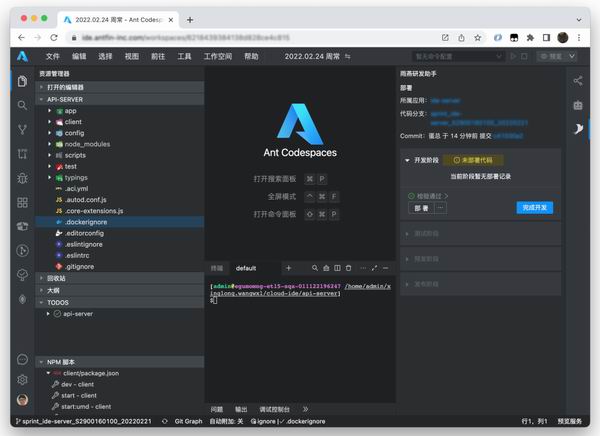Delete terminal with the trash icon

click(x=348, y=268)
